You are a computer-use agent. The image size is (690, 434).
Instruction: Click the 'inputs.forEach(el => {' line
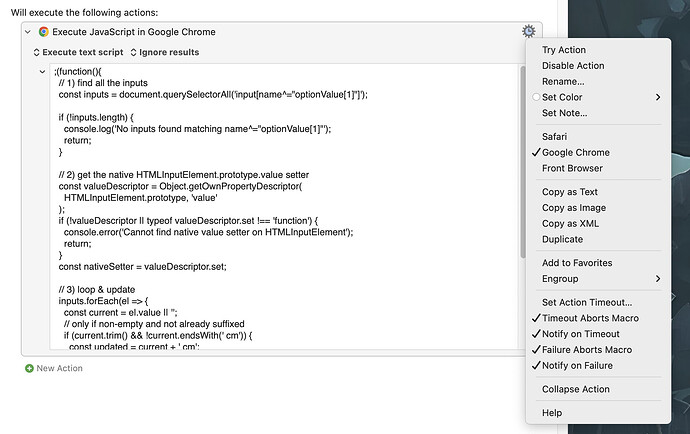tap(103, 301)
